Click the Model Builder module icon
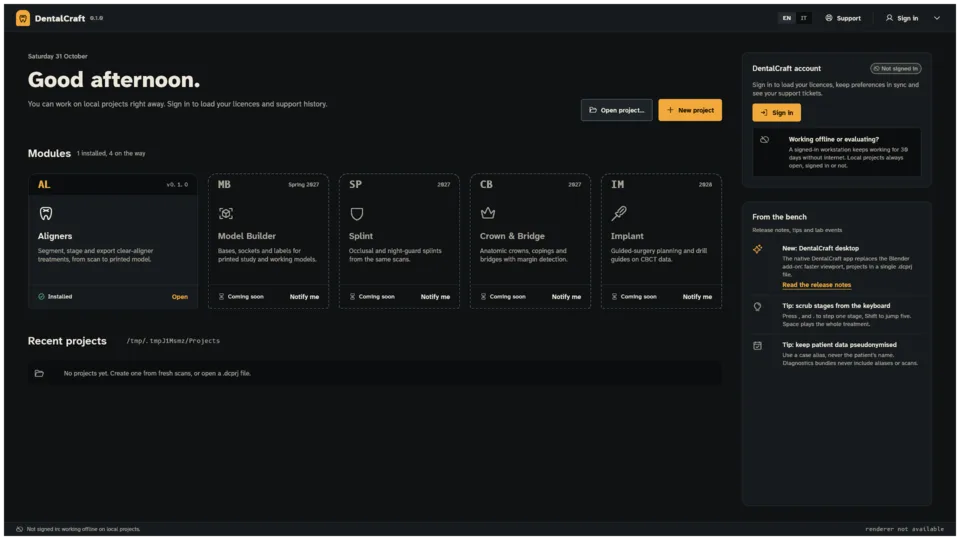This screenshot has height=540, width=960. (226, 213)
